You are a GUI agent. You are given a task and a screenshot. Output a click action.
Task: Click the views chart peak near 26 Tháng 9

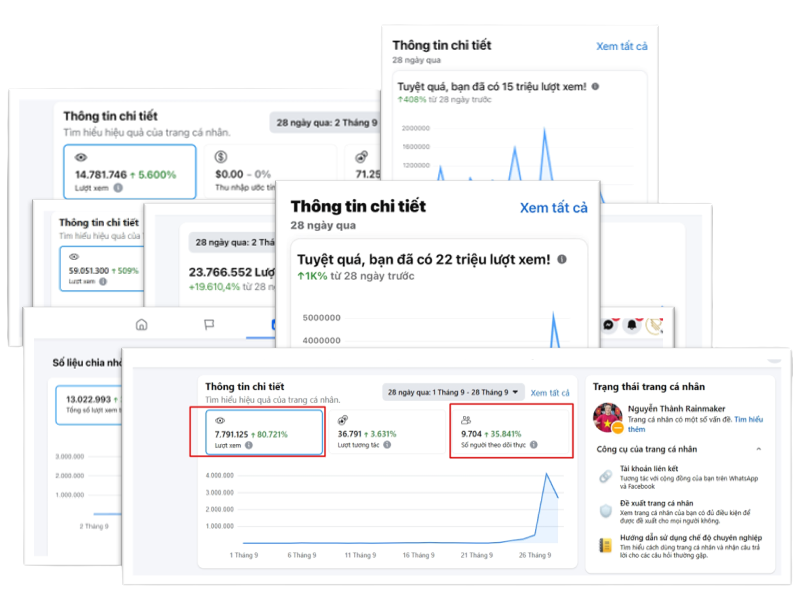coord(546,474)
